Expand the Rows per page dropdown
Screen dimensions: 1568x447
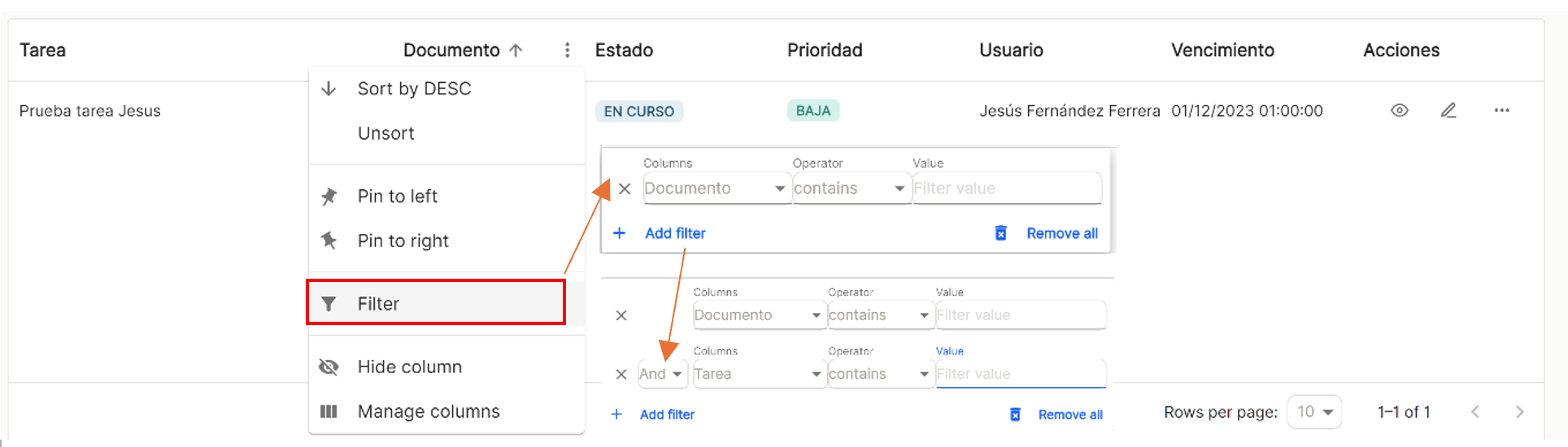tap(1314, 412)
